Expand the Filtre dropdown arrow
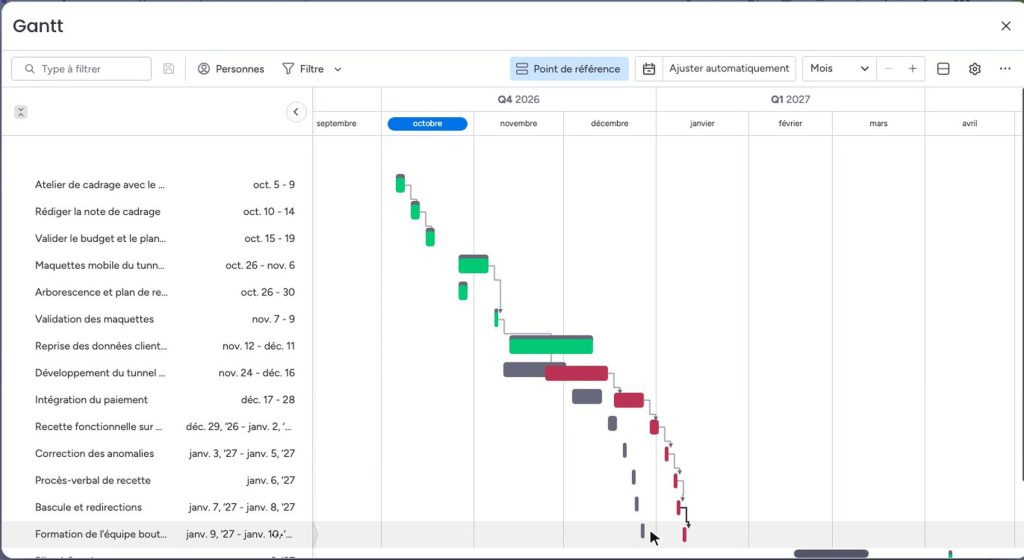1024x560 pixels. tap(338, 69)
